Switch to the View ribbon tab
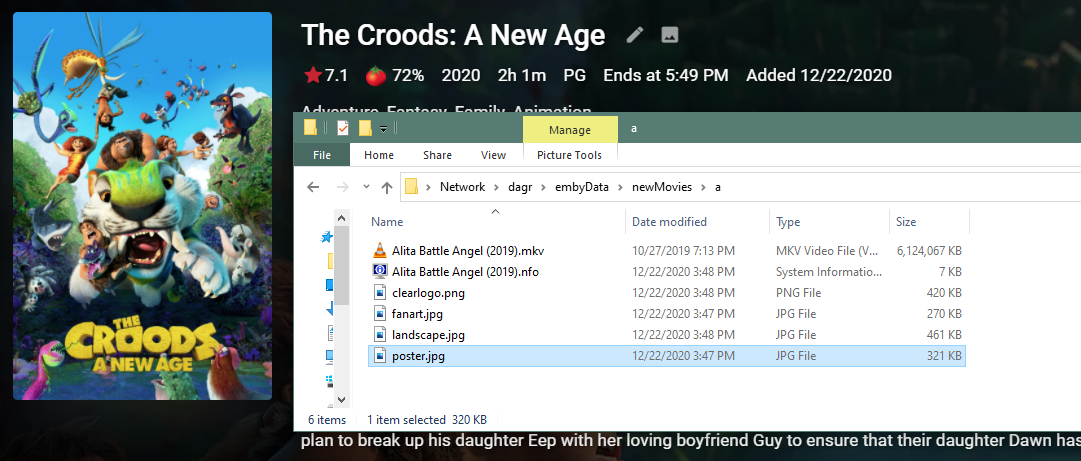This screenshot has width=1081, height=461. [x=494, y=155]
